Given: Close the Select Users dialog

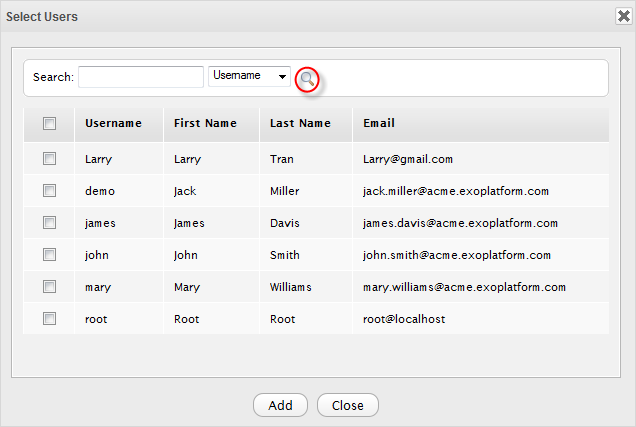Looking at the screenshot, I should click(x=622, y=16).
